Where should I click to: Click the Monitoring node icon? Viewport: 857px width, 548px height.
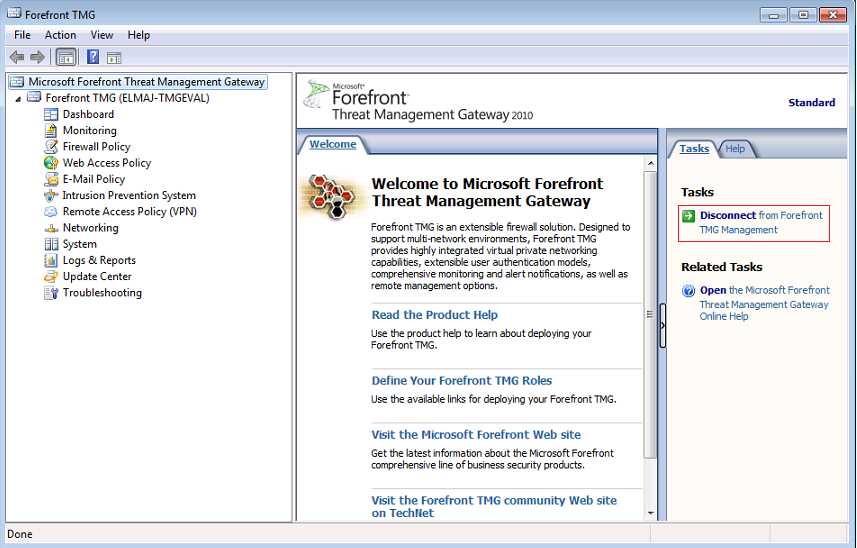[x=51, y=130]
